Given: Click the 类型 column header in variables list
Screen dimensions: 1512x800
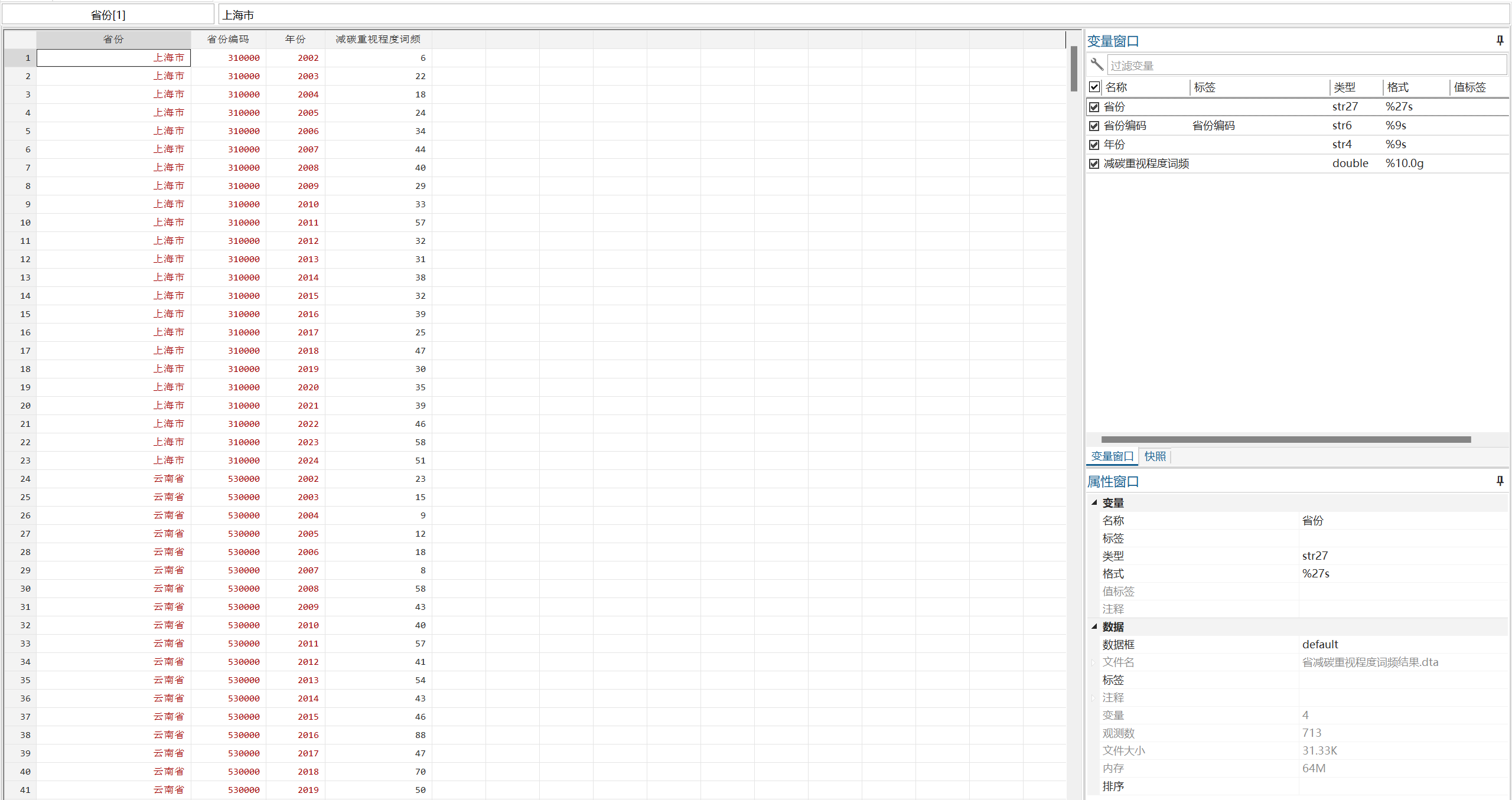Looking at the screenshot, I should click(x=1344, y=87).
